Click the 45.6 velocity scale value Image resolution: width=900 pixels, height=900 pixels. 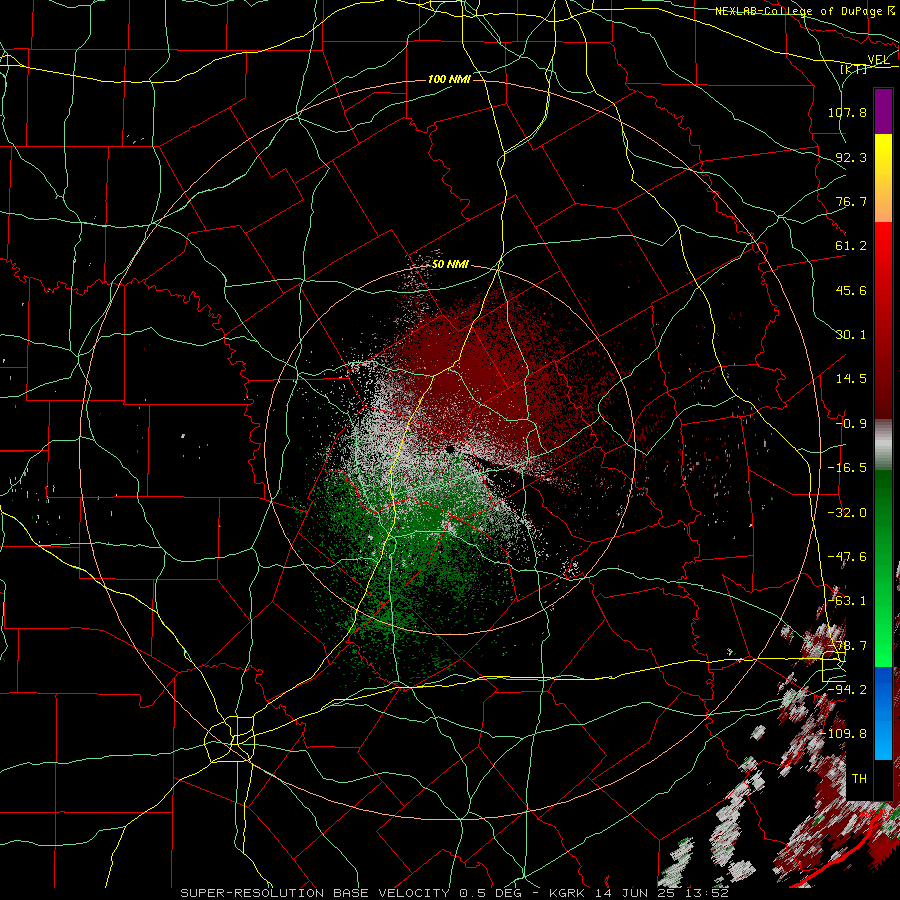[x=851, y=290]
